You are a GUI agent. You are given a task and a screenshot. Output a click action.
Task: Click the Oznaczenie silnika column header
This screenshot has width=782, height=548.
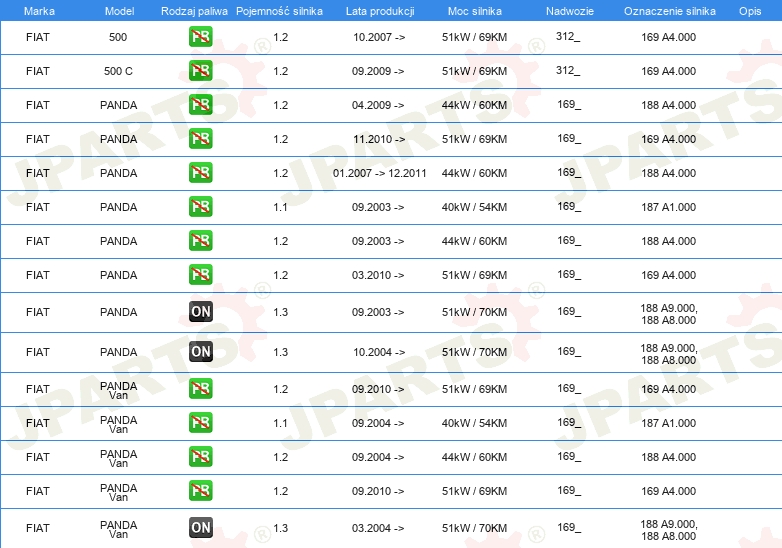pos(670,11)
